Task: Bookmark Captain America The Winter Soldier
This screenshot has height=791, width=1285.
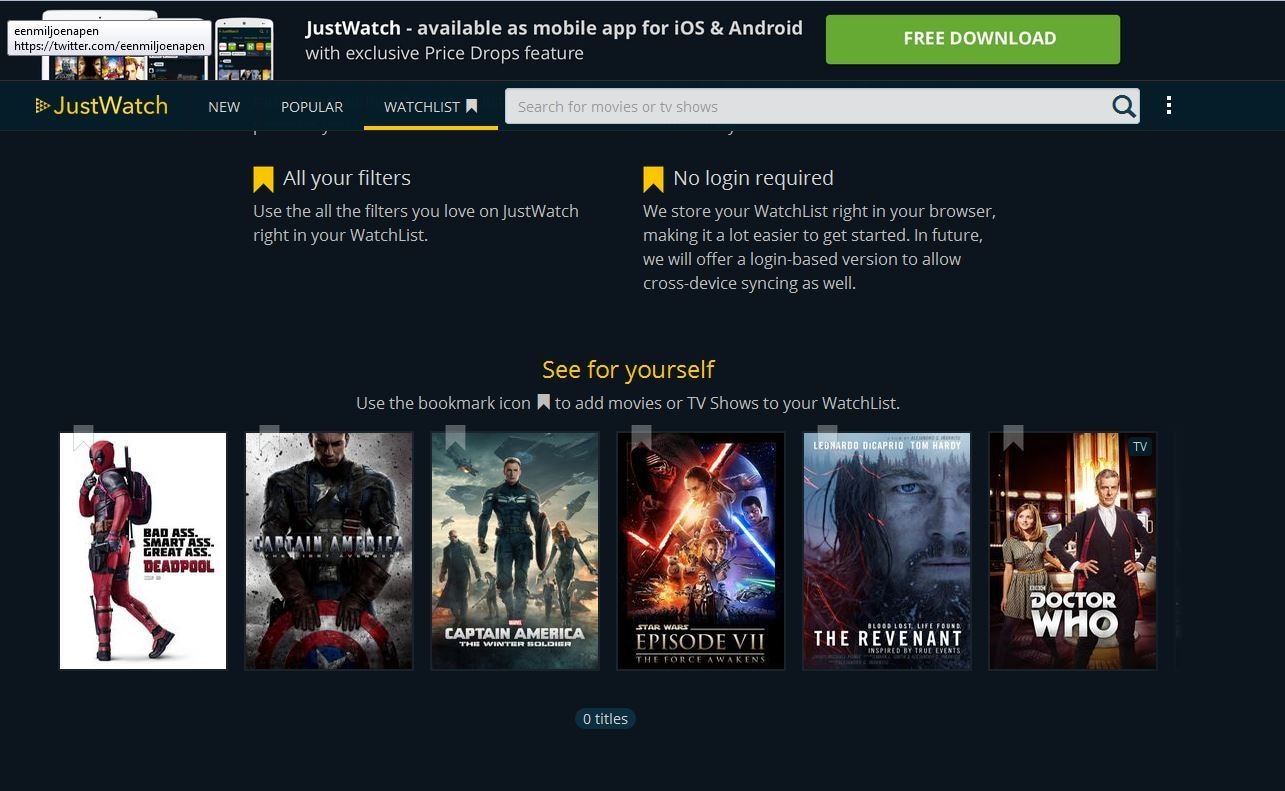Action: coord(455,437)
